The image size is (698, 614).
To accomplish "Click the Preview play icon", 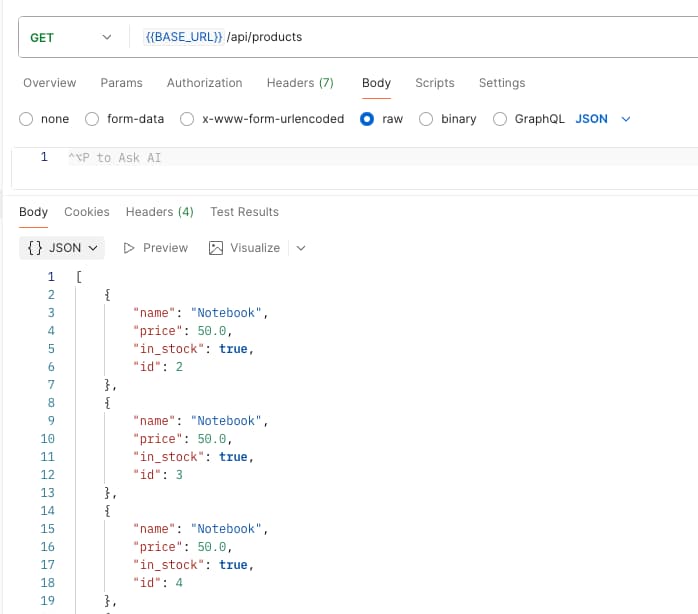I will click(x=129, y=248).
